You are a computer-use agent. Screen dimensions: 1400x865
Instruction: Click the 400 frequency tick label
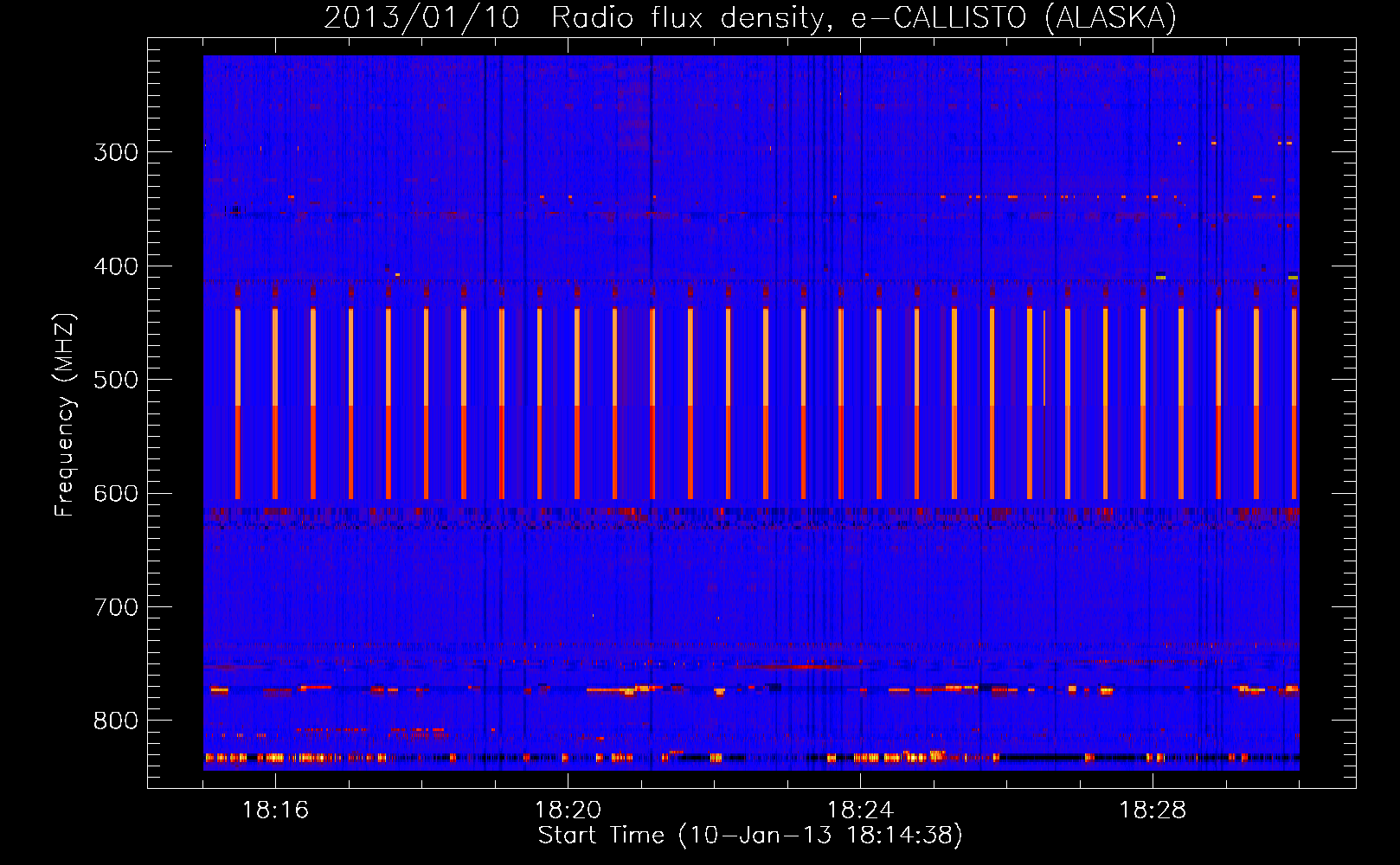coord(116,266)
